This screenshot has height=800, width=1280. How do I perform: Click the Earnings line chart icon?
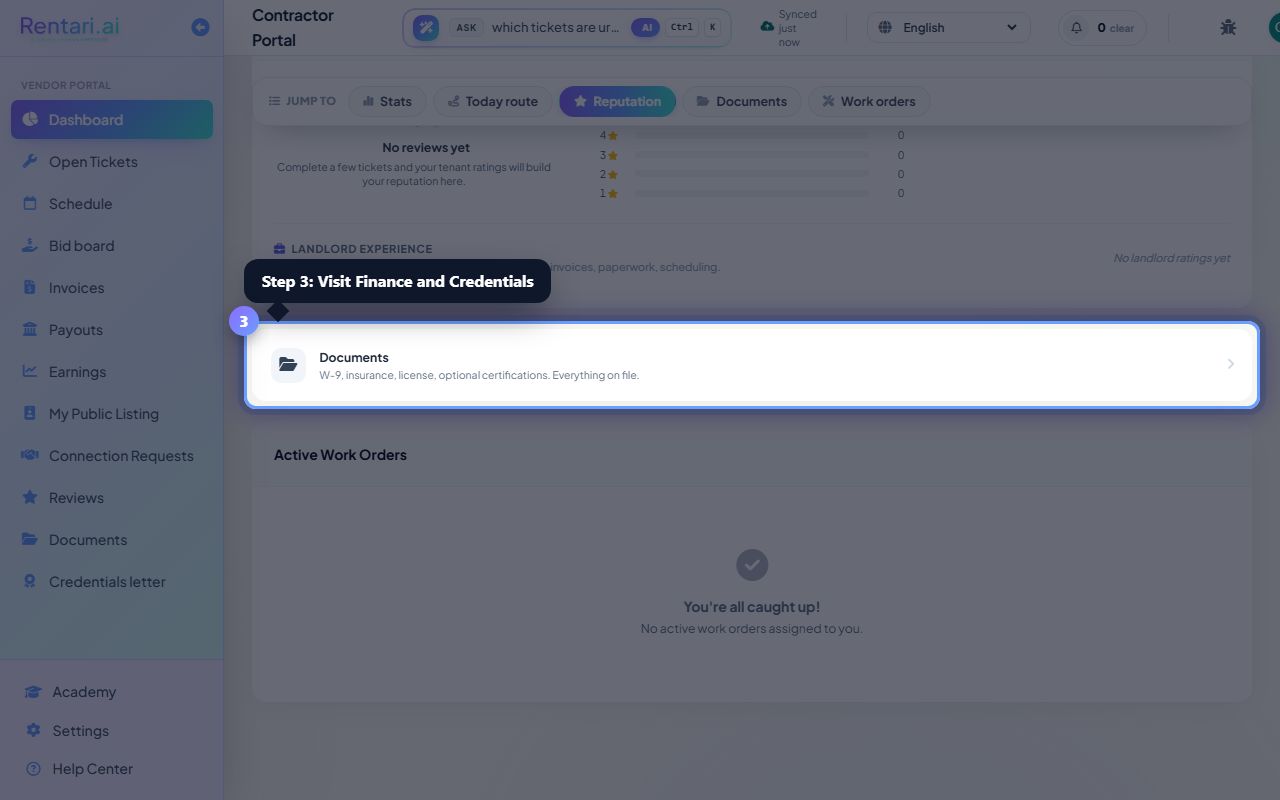click(x=30, y=371)
